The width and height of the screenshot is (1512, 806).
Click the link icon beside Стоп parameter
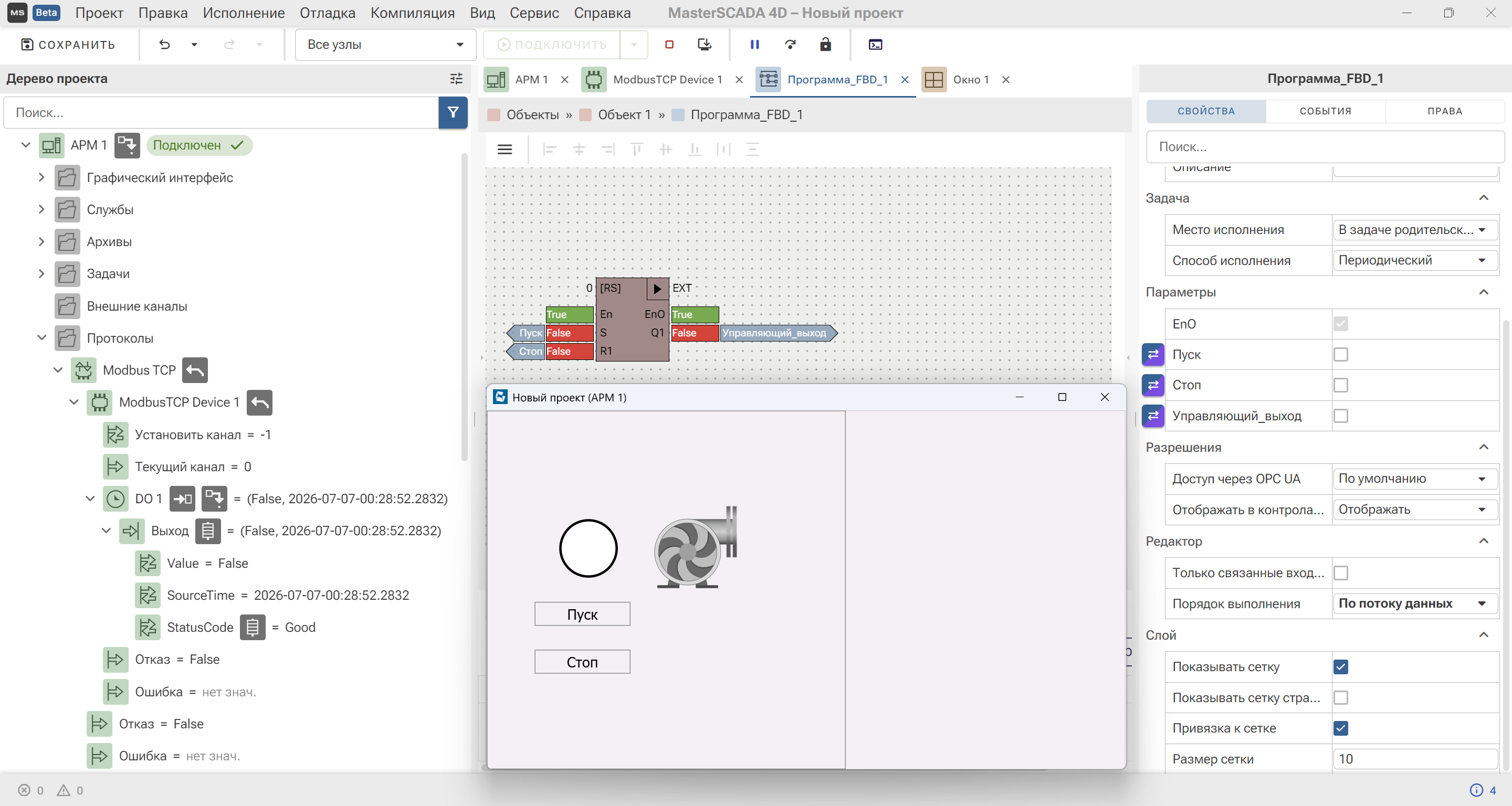tap(1153, 385)
